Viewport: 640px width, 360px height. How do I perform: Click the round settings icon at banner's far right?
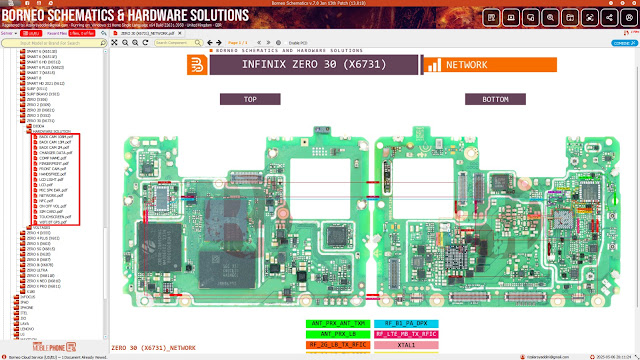pyautogui.click(x=629, y=18)
